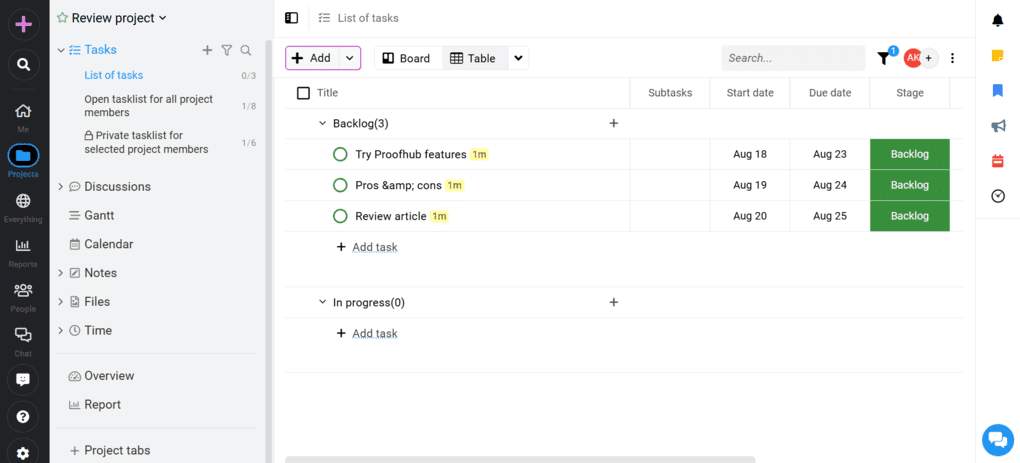Open the Review project dropdown
Screen dimensions: 1020x463
tap(163, 18)
